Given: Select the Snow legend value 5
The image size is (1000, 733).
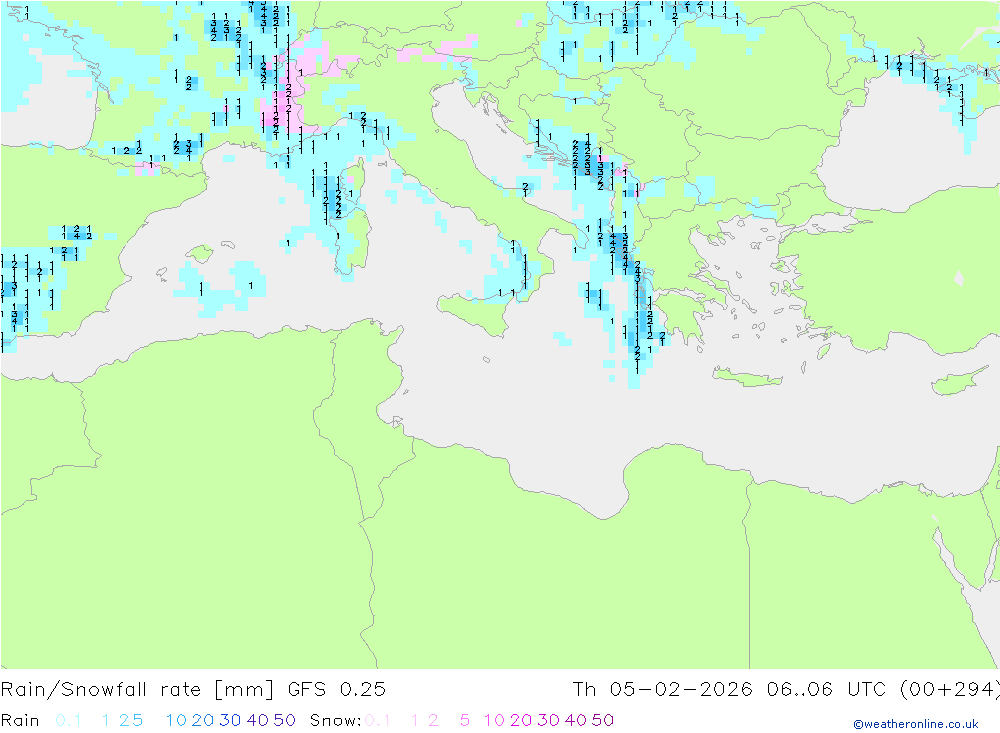Looking at the screenshot, I should pyautogui.click(x=465, y=720).
